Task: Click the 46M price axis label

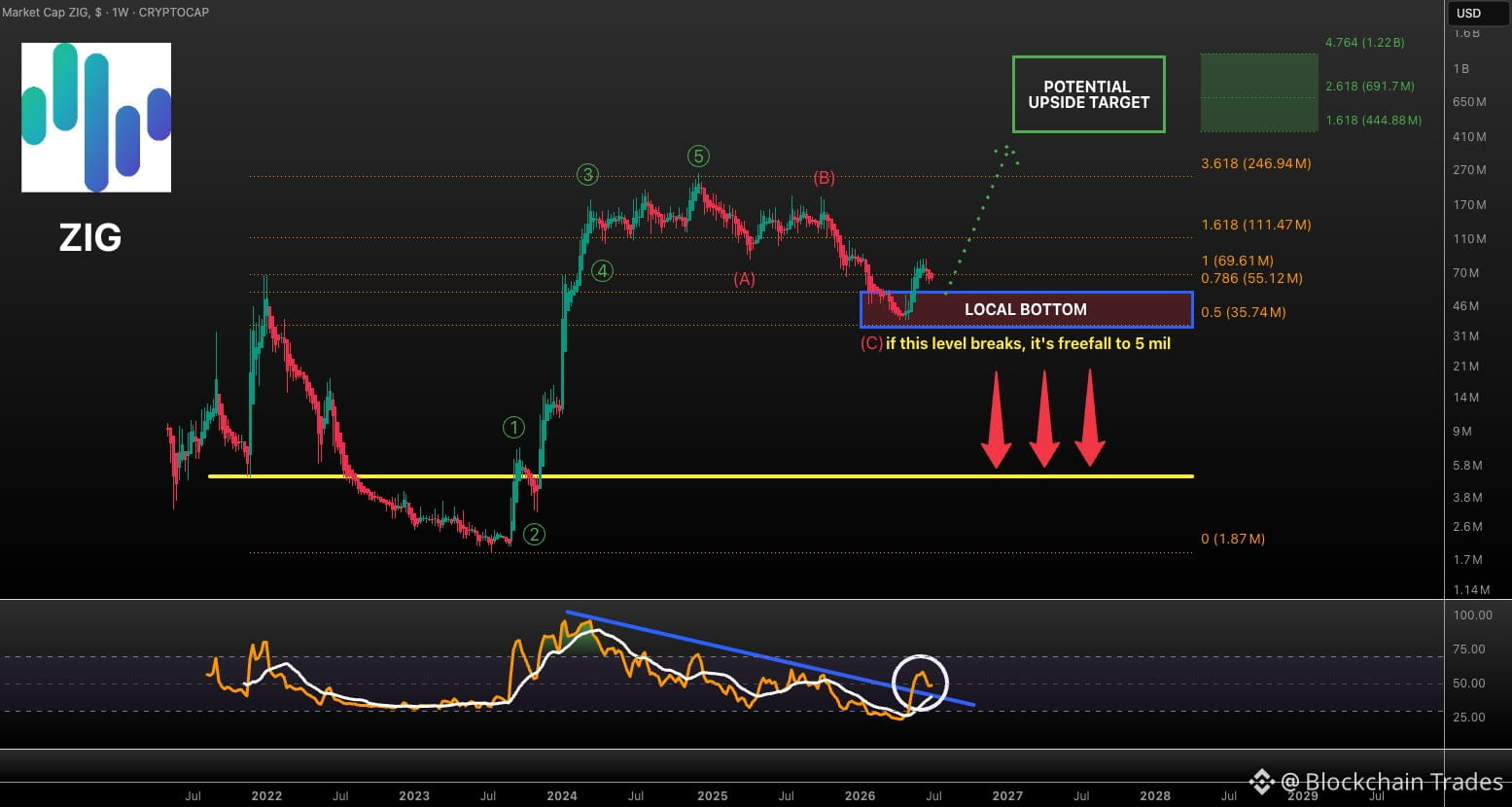Action: (x=1466, y=306)
